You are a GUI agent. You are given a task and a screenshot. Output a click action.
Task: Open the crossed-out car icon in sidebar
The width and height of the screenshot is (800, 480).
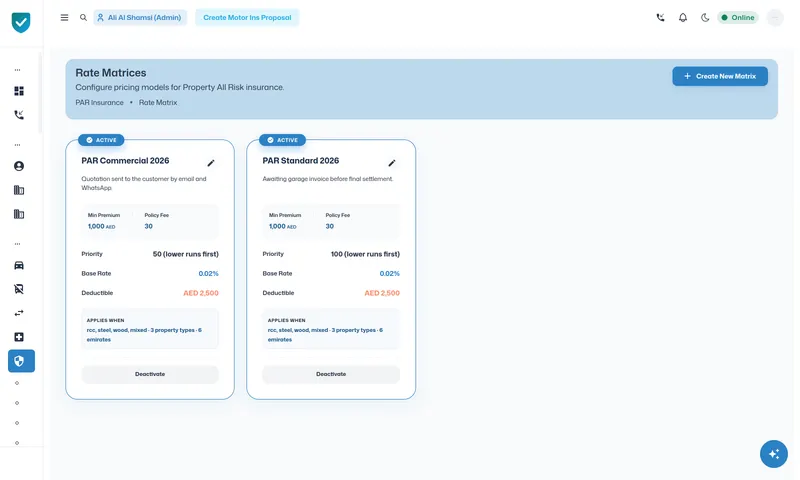pyautogui.click(x=19, y=289)
